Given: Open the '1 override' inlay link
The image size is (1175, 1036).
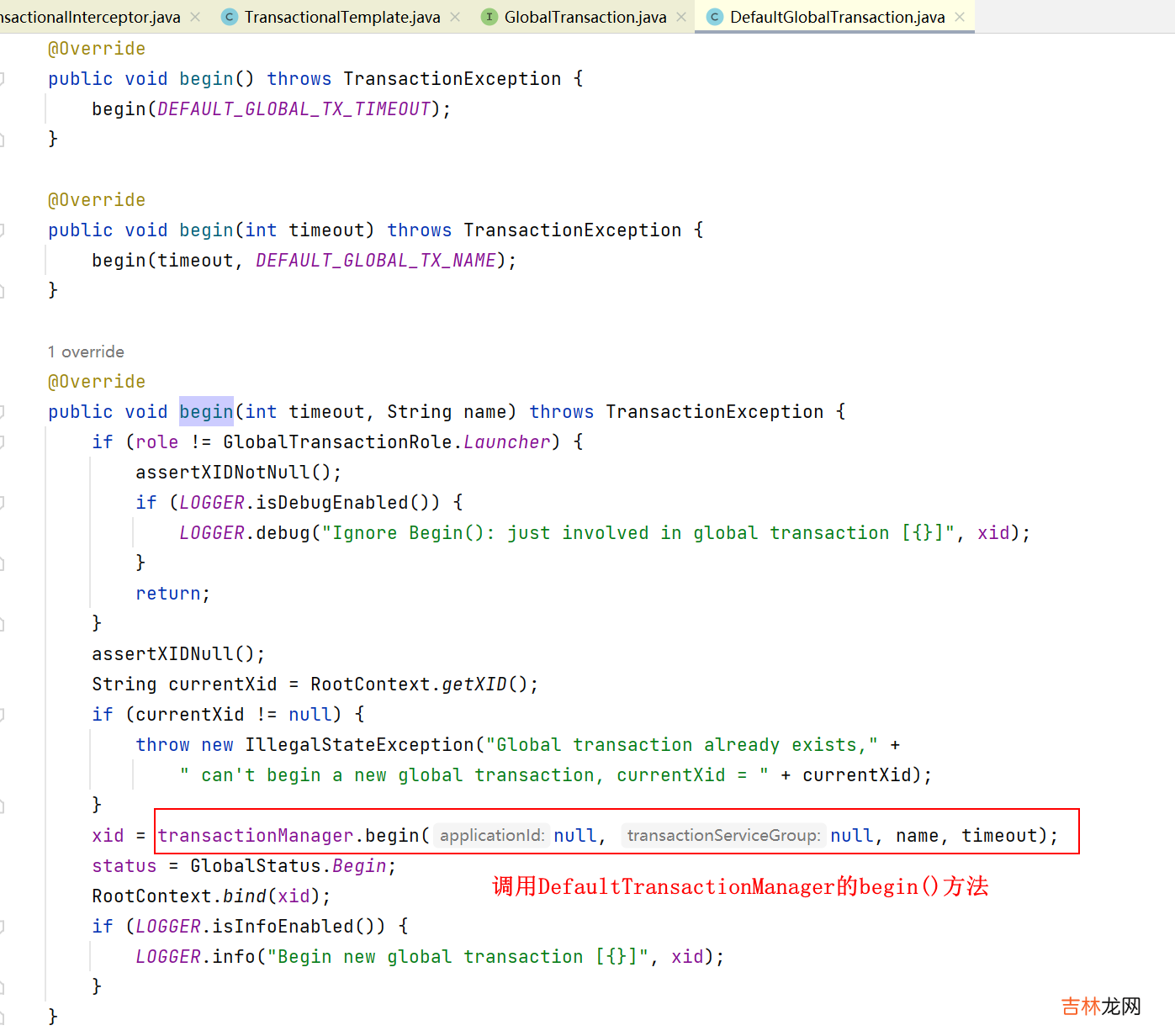Looking at the screenshot, I should point(86,351).
